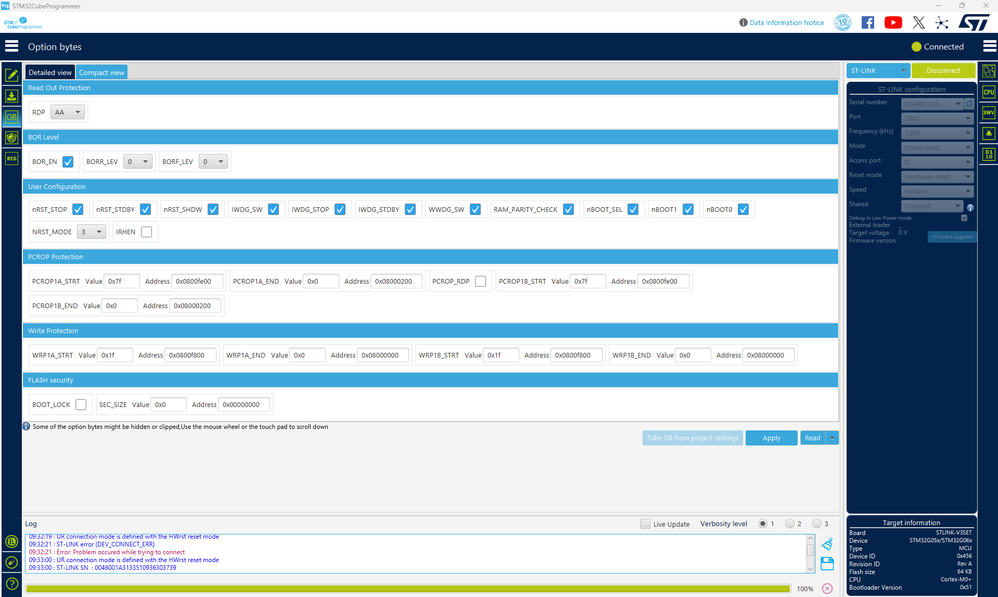Open the top icon of right sidebar
998x597 pixels.
(x=988, y=71)
